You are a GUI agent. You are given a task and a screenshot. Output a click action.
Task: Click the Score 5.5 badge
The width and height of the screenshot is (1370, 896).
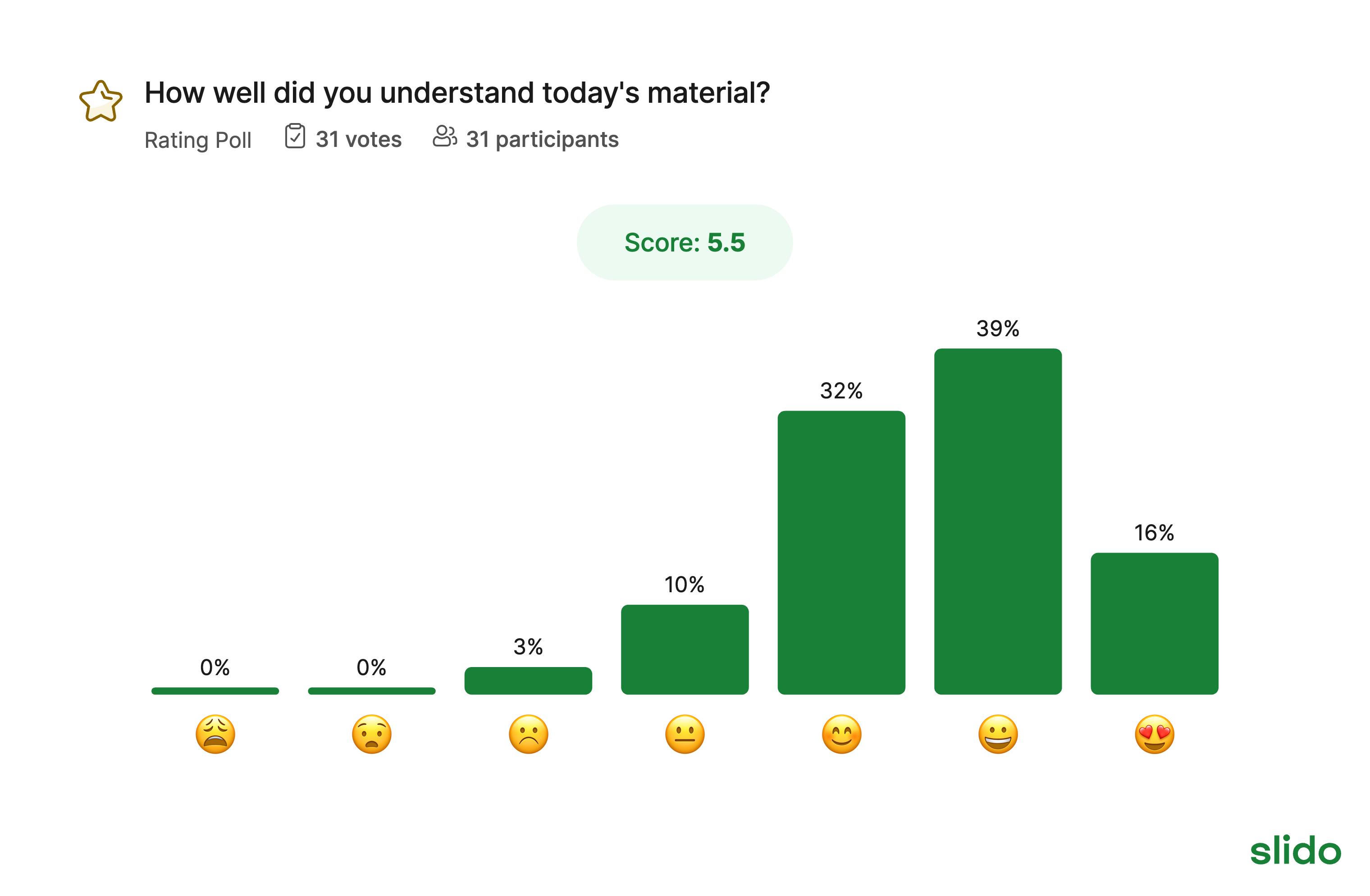click(x=685, y=242)
